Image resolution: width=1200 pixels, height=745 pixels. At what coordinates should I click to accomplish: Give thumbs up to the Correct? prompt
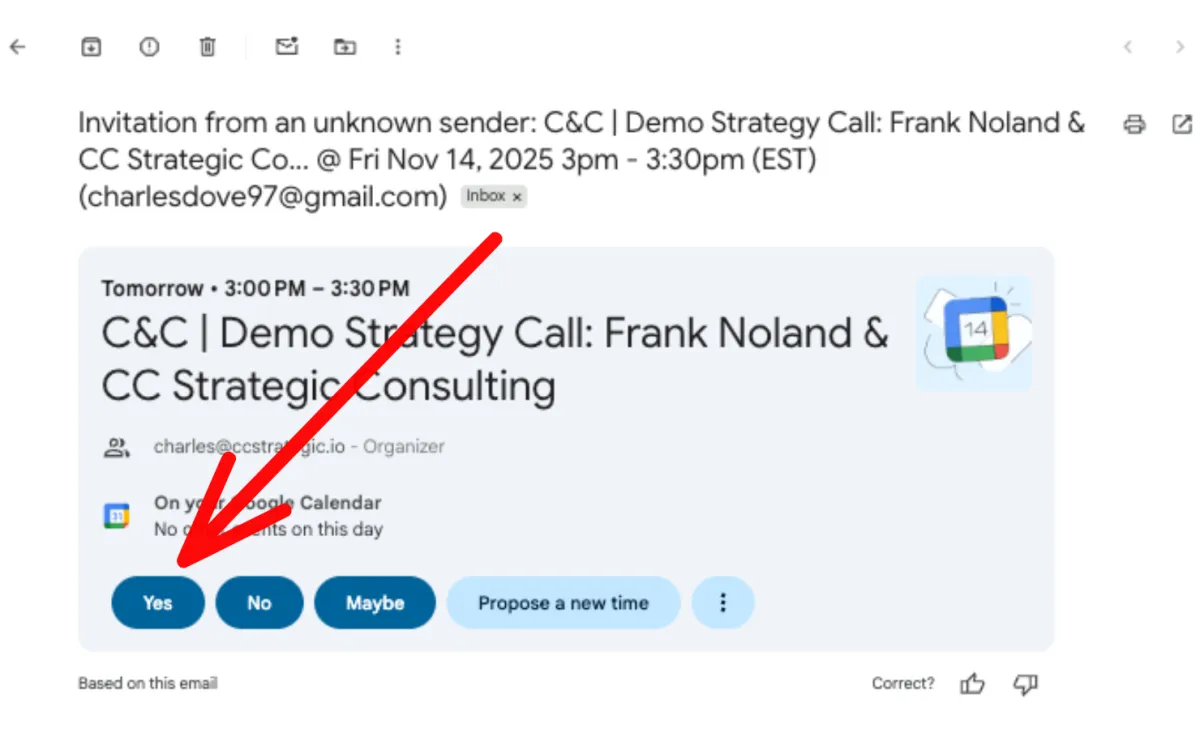(x=972, y=684)
